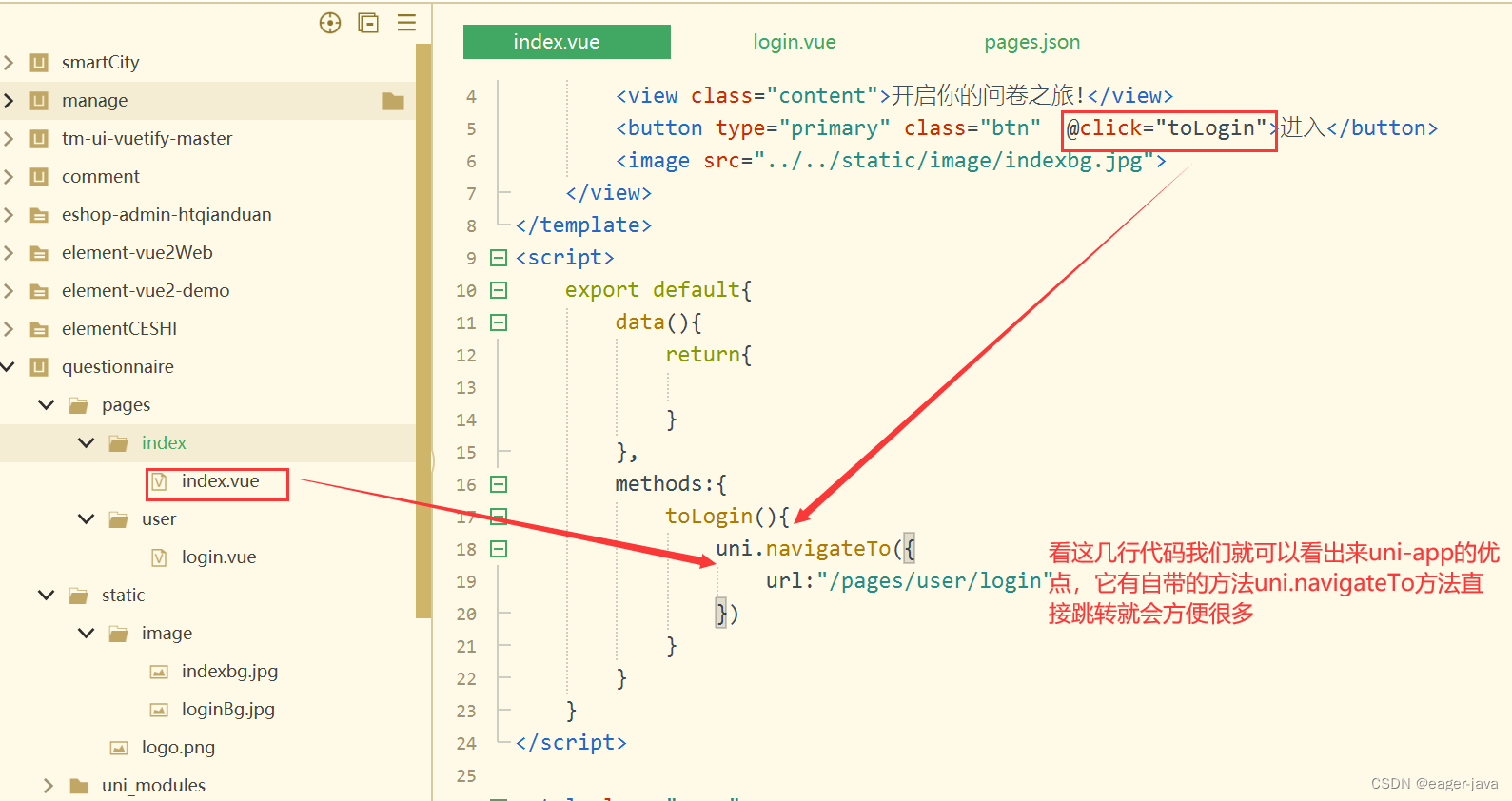
Task: Click line number 12 in the gutter
Action: coord(466,356)
